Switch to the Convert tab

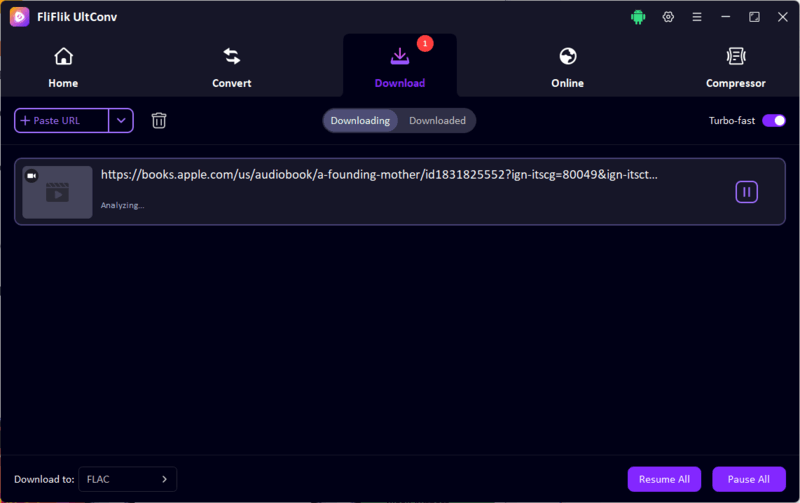point(232,67)
